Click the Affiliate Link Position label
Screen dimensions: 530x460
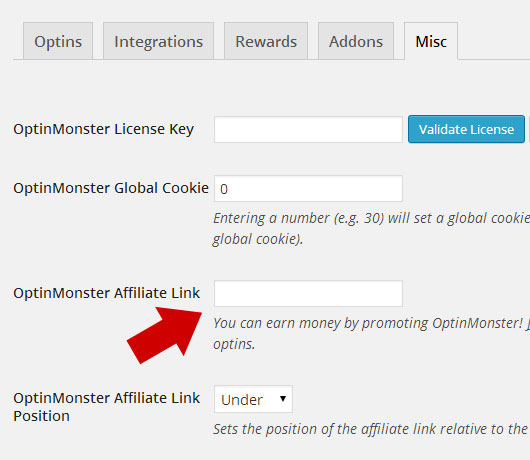pos(106,407)
